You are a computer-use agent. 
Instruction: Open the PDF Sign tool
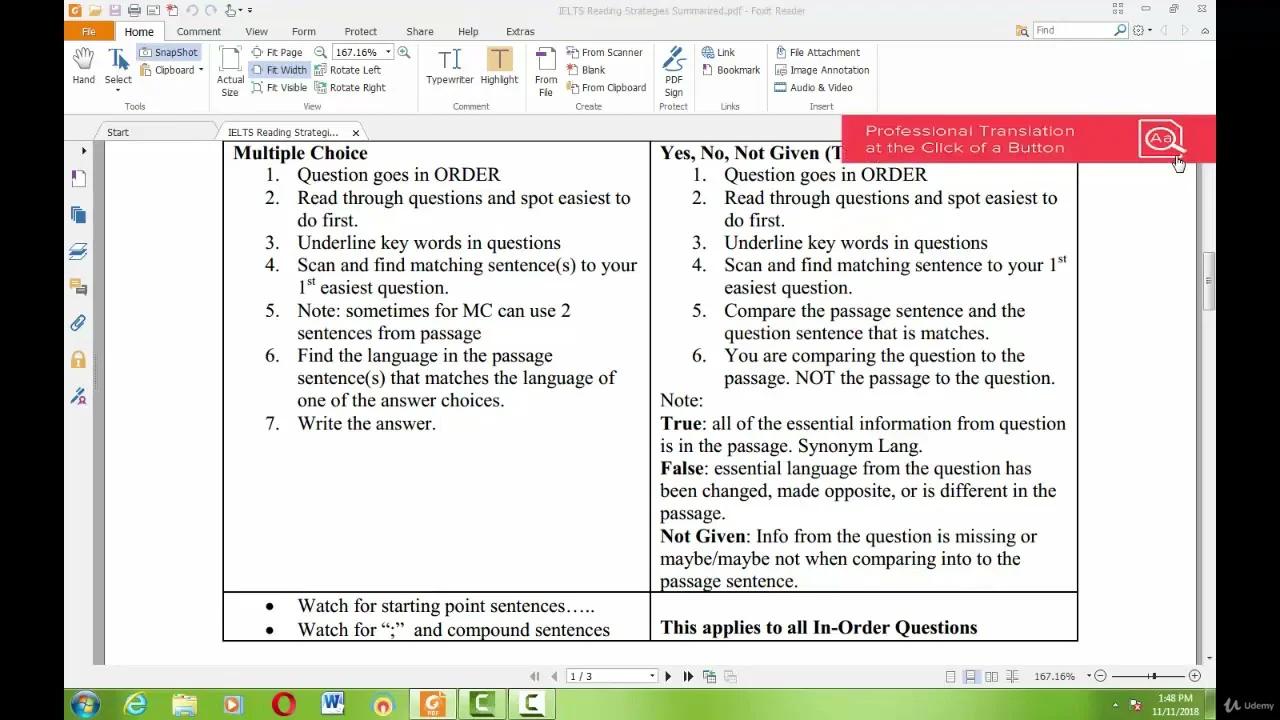pyautogui.click(x=673, y=70)
